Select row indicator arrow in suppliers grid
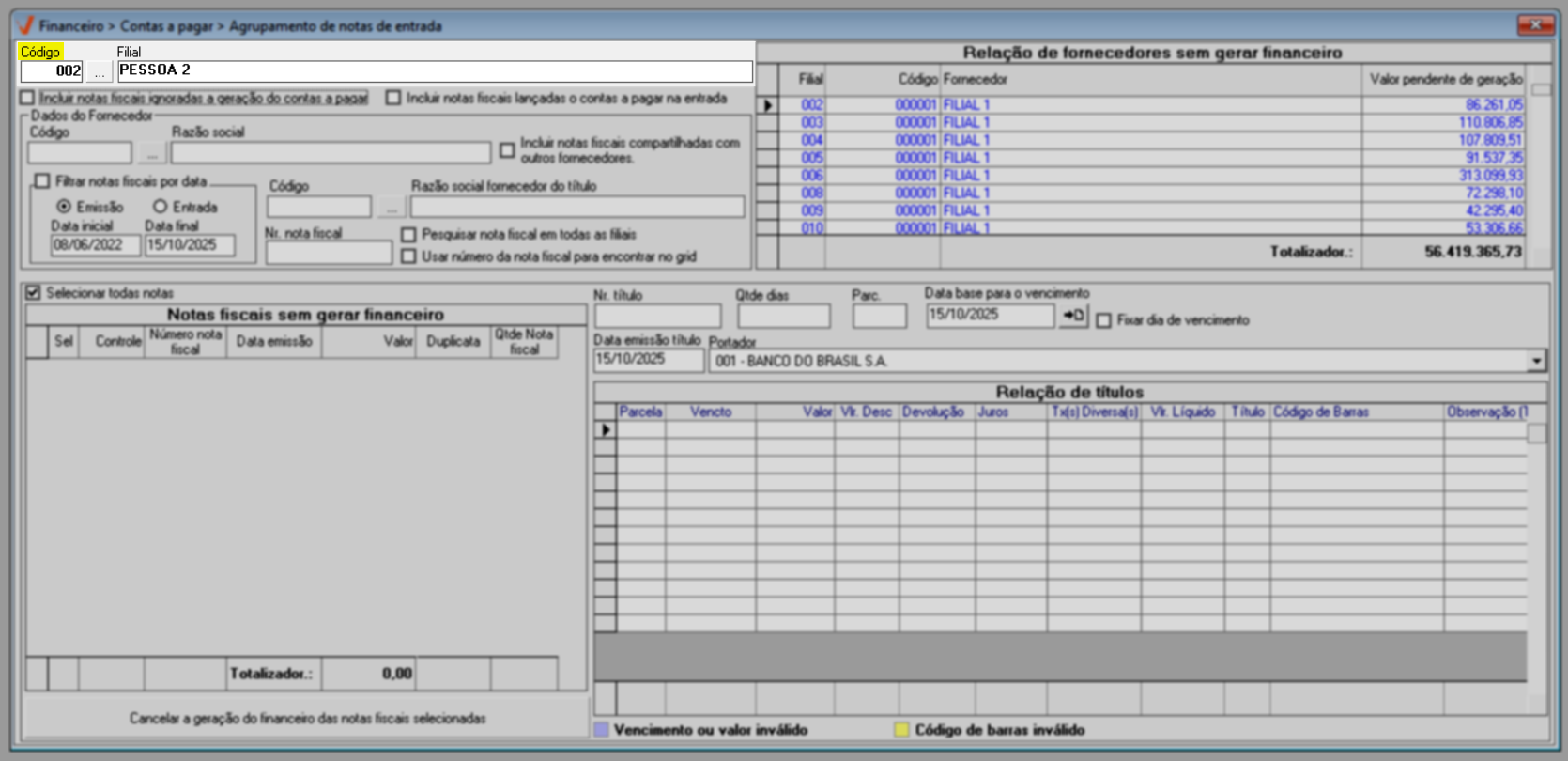1568x761 pixels. tap(768, 105)
